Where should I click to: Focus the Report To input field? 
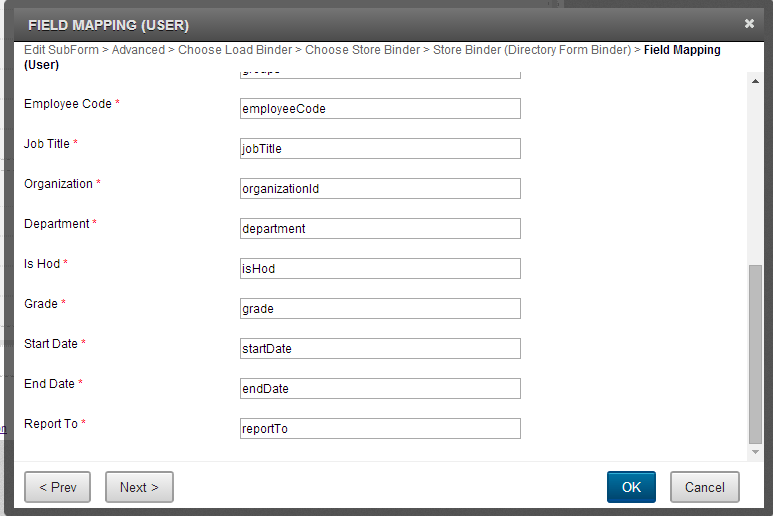pos(380,429)
